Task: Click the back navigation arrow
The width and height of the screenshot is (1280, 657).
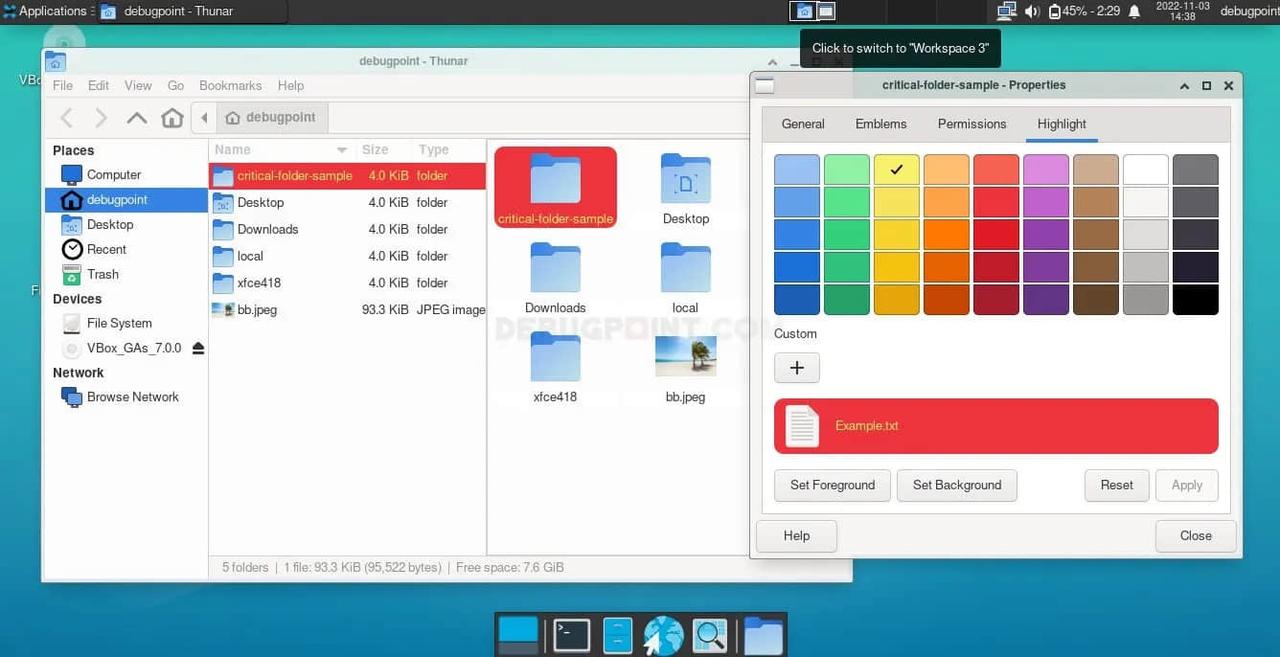Action: point(67,118)
